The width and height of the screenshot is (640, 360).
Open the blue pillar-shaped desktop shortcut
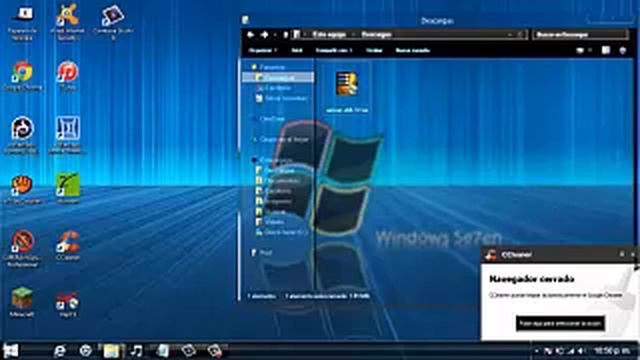pos(67,135)
